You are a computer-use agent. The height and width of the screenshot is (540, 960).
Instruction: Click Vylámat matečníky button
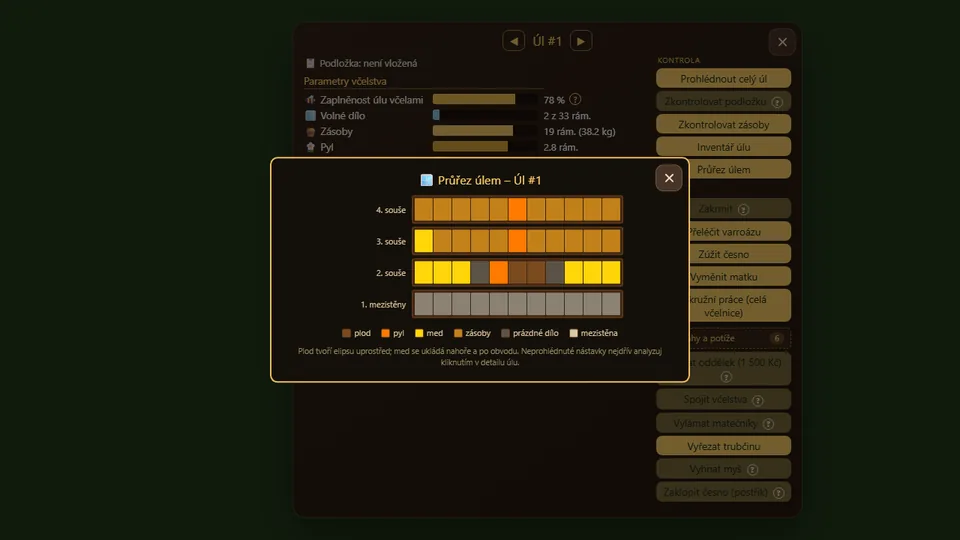click(x=724, y=423)
